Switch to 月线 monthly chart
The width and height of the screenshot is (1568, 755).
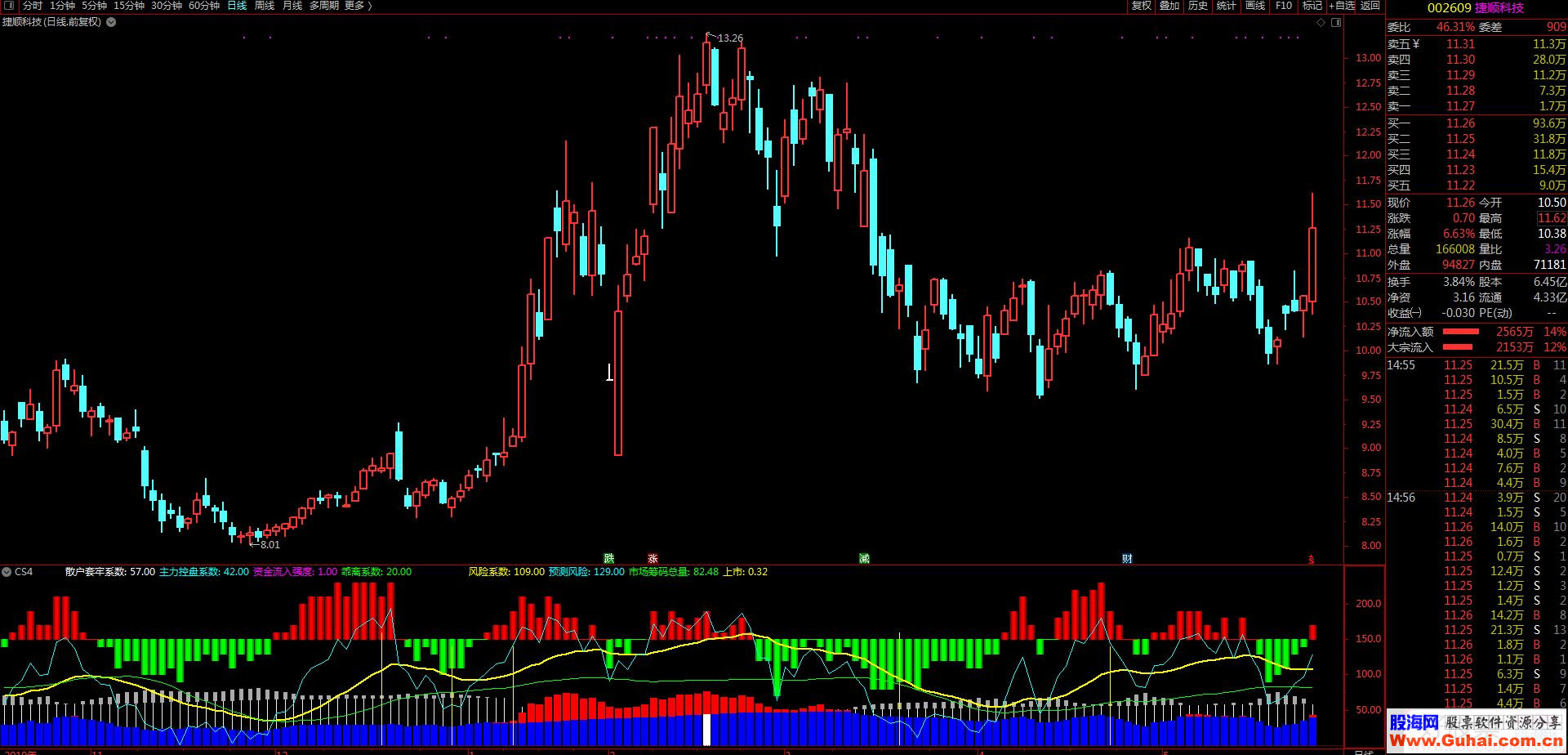coord(292,6)
